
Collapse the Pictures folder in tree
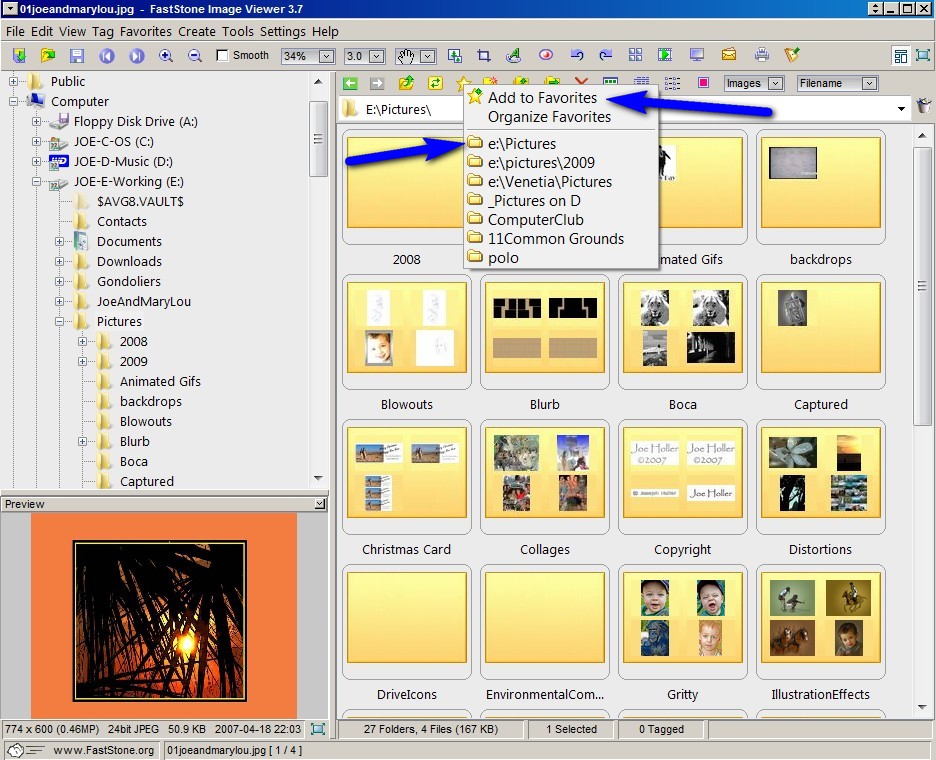tap(59, 321)
